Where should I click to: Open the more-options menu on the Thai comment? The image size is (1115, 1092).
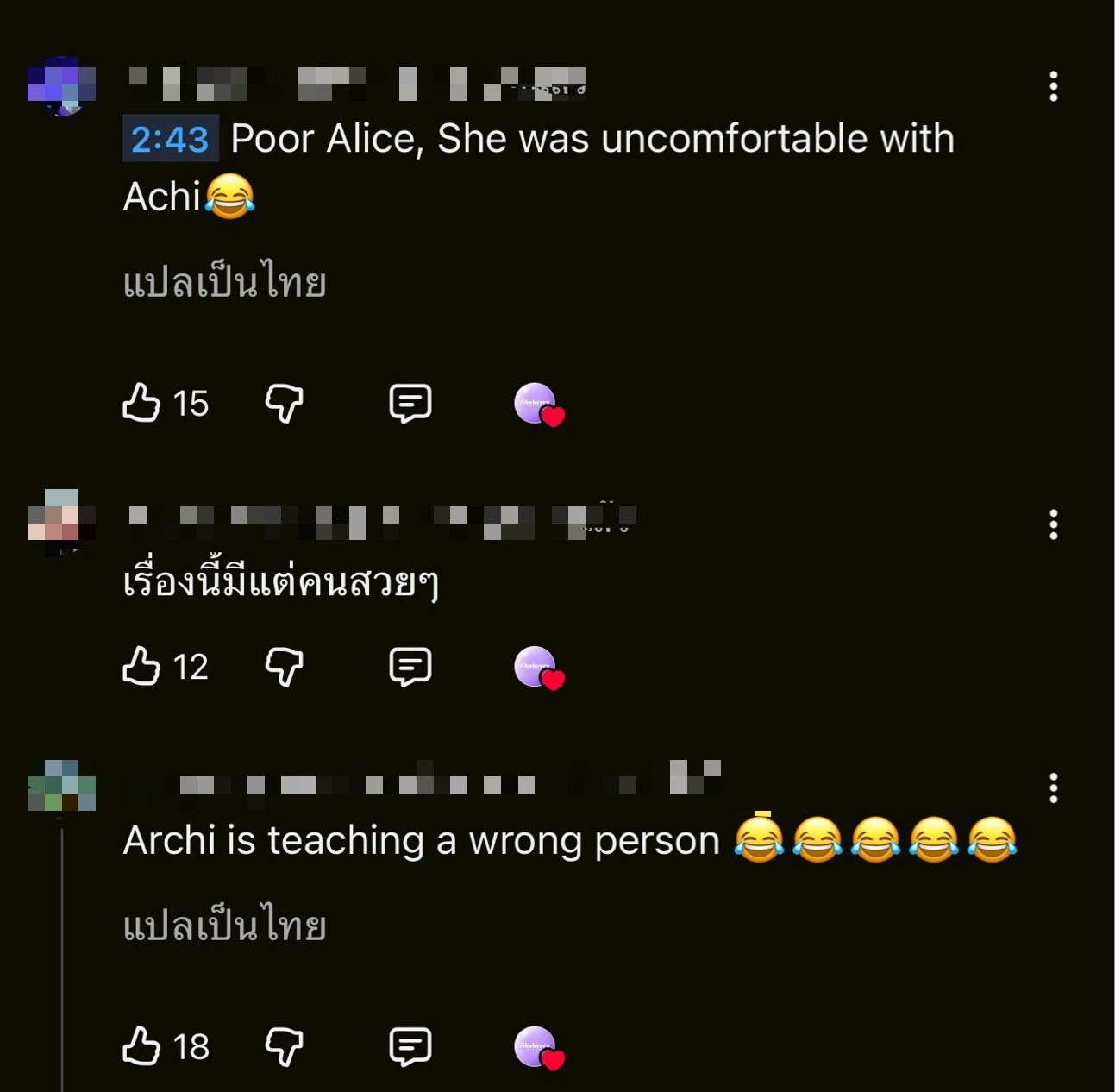coord(1053,524)
